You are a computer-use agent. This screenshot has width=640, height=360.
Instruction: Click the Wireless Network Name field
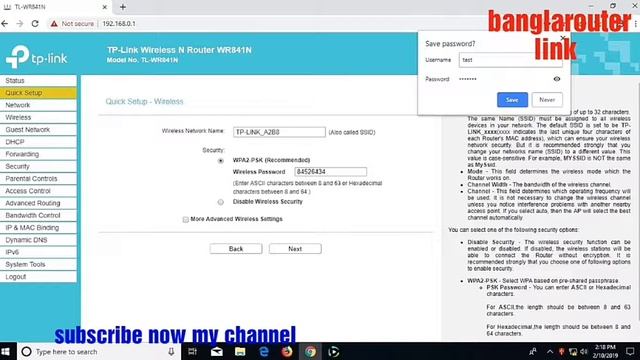(279, 132)
